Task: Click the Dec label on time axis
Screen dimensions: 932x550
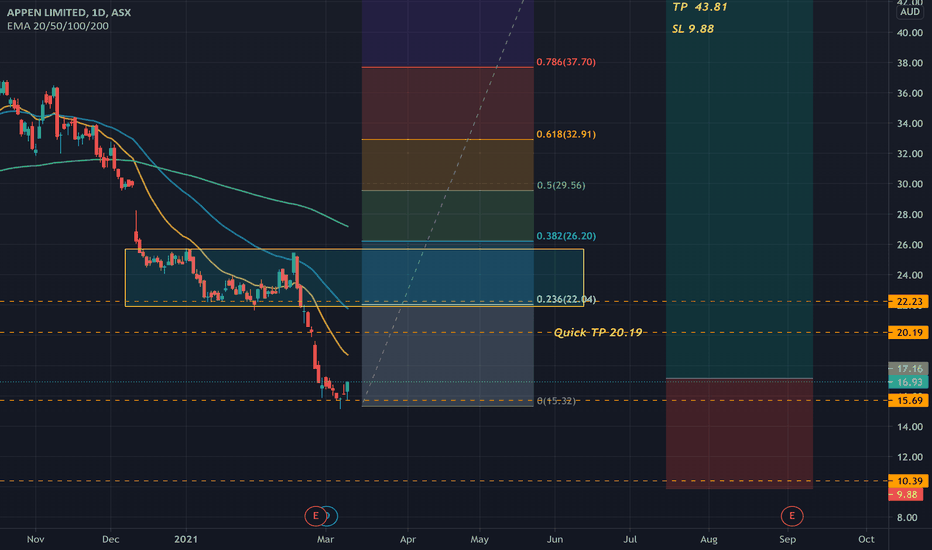Action: coord(111,539)
